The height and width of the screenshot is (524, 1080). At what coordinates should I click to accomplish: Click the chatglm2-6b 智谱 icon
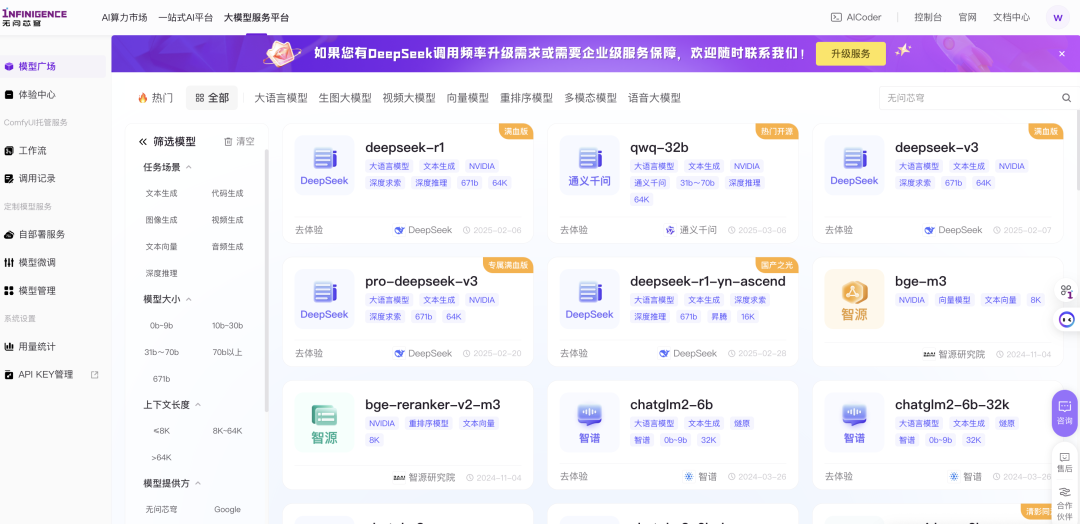click(589, 422)
